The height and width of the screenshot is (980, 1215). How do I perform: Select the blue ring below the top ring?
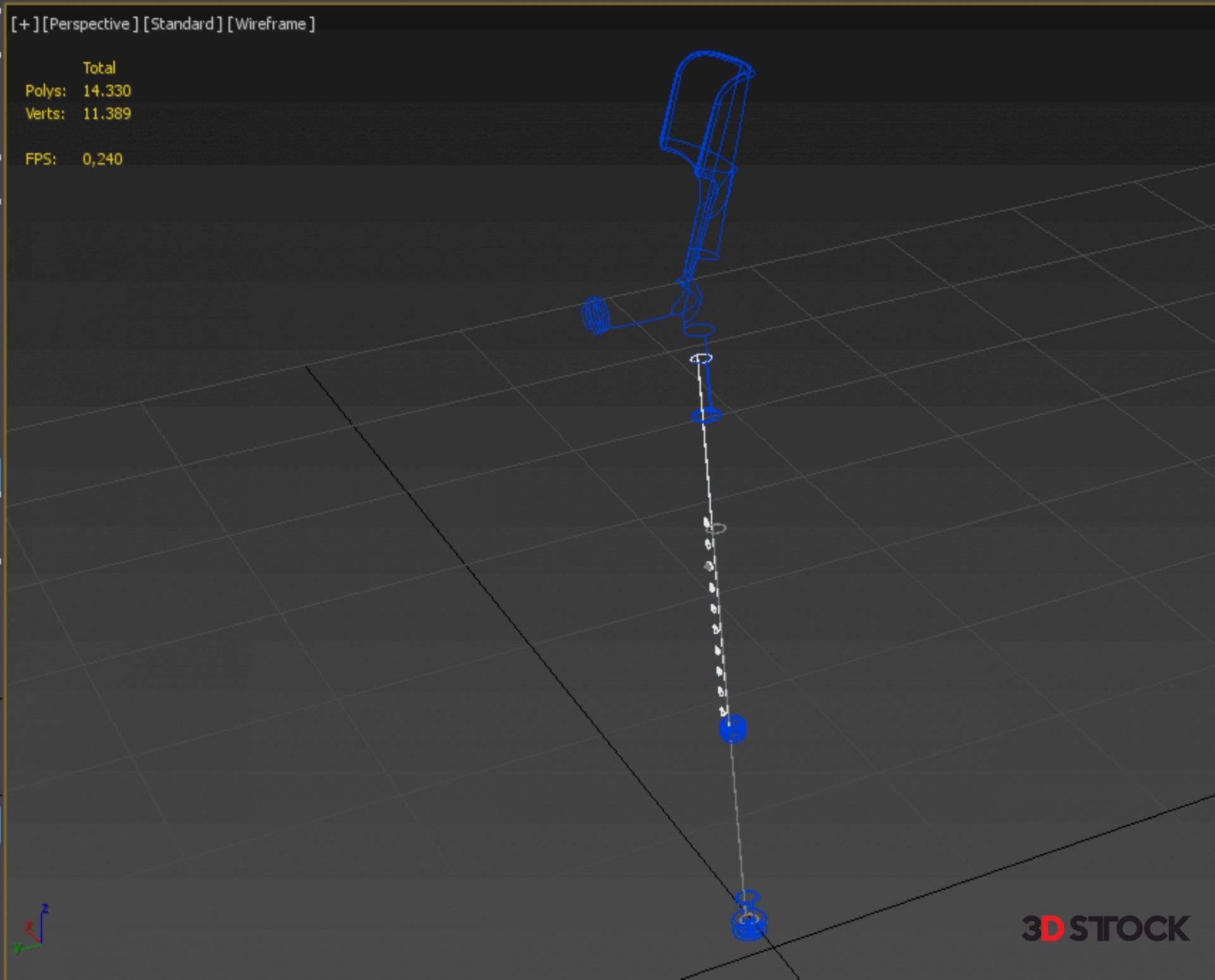coord(706,416)
